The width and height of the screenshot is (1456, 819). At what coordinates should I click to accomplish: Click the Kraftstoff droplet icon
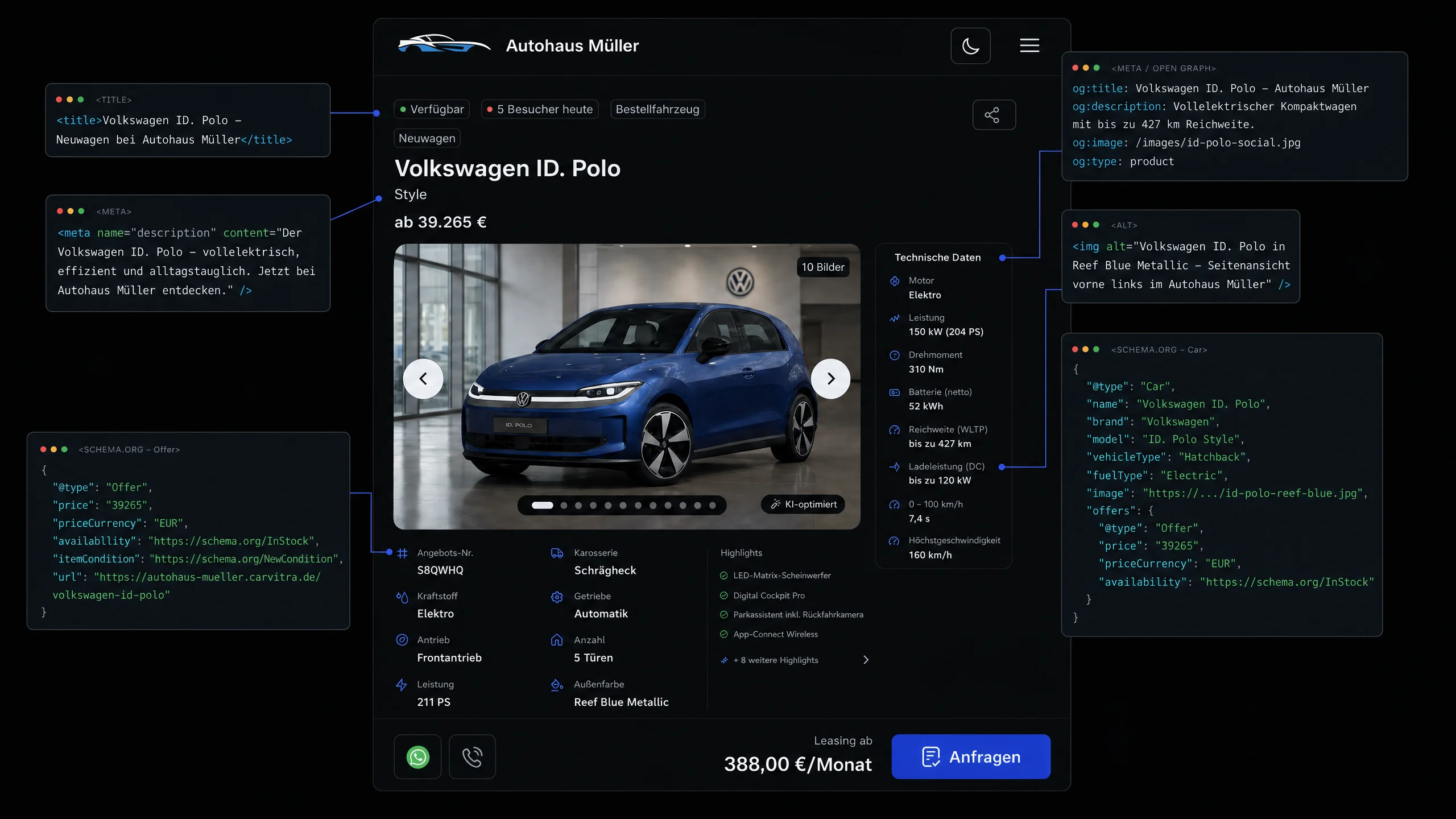click(402, 597)
